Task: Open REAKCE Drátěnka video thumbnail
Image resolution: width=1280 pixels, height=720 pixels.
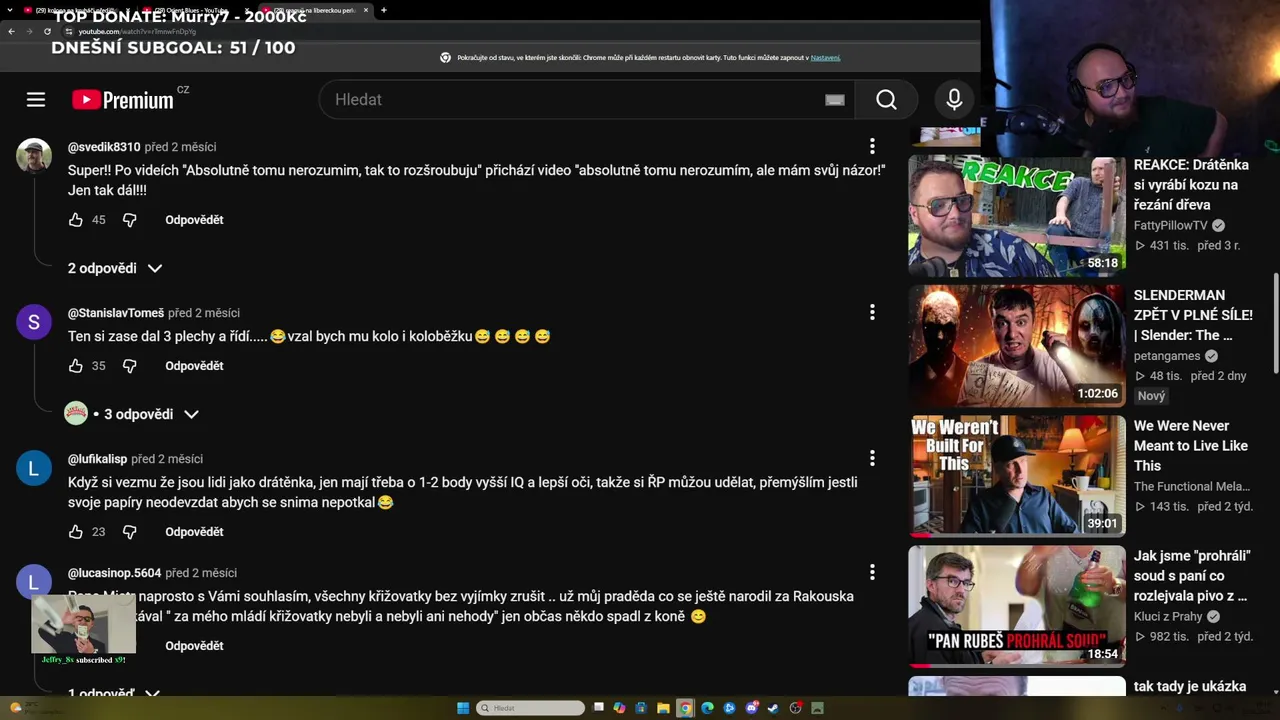Action: [x=1017, y=215]
